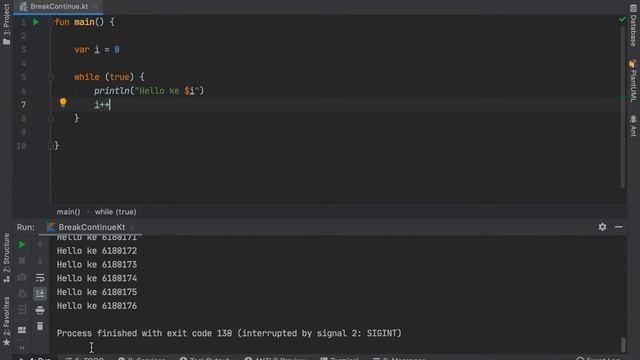Dump threads with the camera icon
The height and width of the screenshot is (360, 640).
point(22,278)
